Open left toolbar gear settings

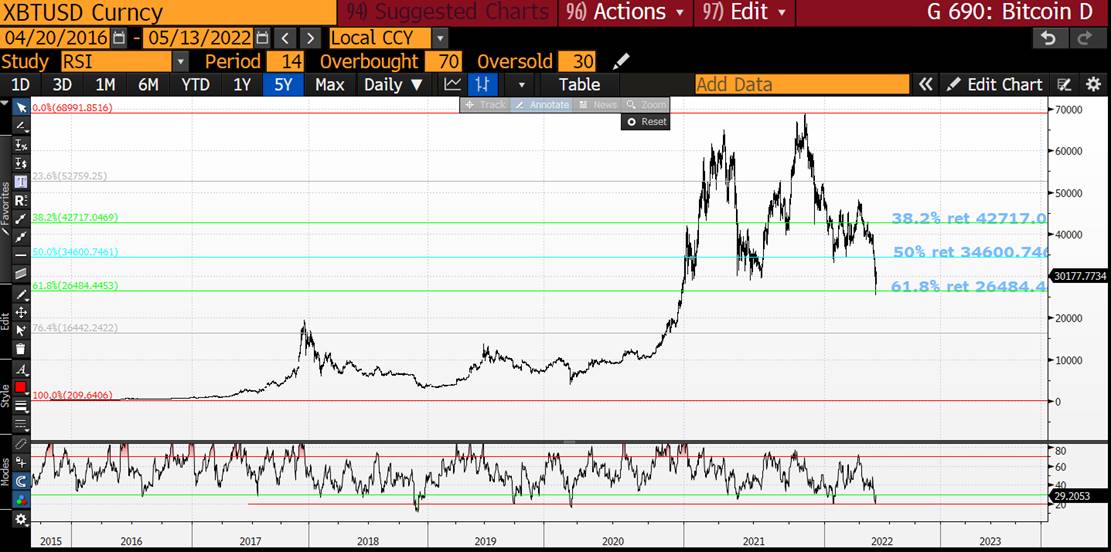[x=21, y=519]
